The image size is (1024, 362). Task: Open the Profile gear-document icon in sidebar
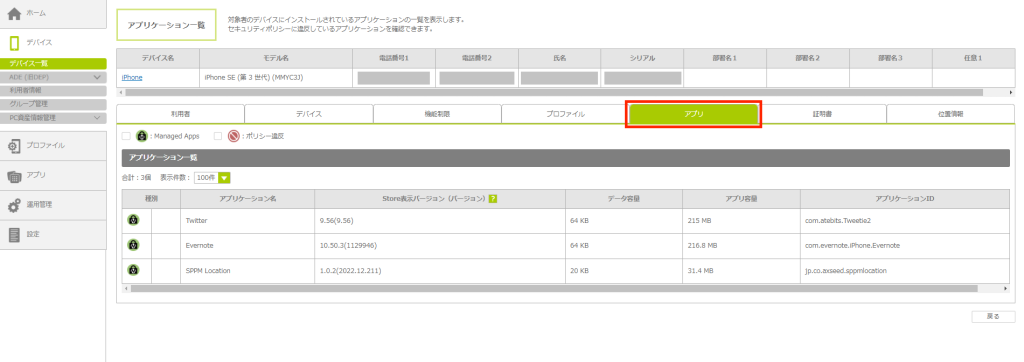[x=14, y=146]
